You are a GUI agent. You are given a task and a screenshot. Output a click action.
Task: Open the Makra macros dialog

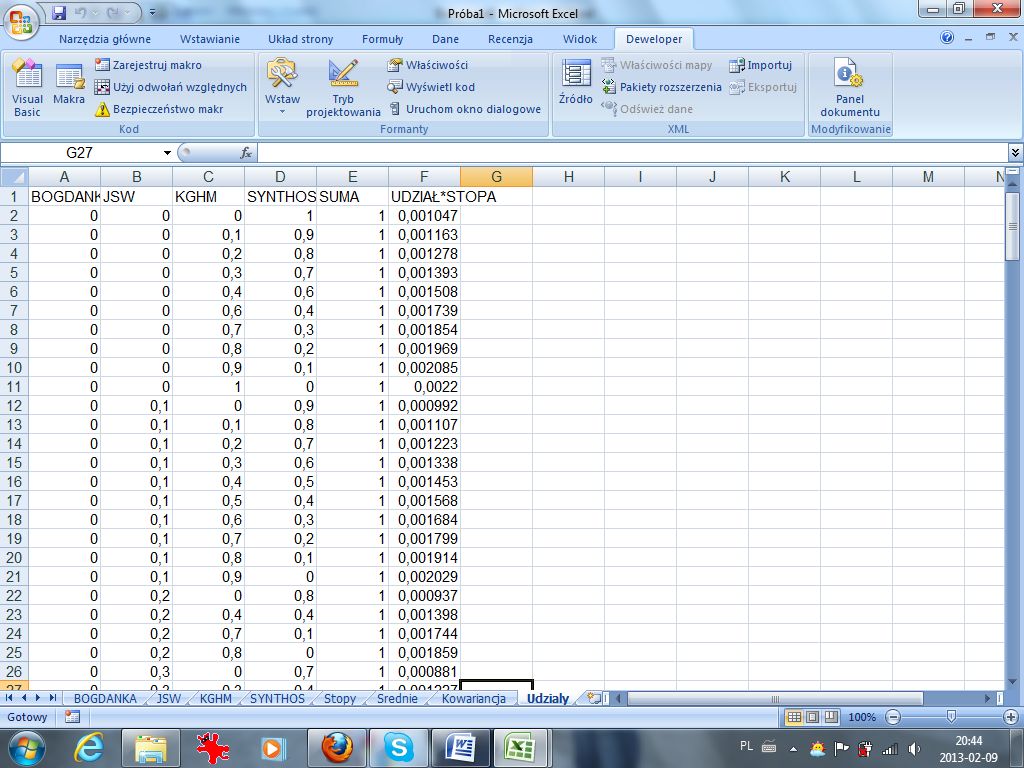click(x=69, y=84)
